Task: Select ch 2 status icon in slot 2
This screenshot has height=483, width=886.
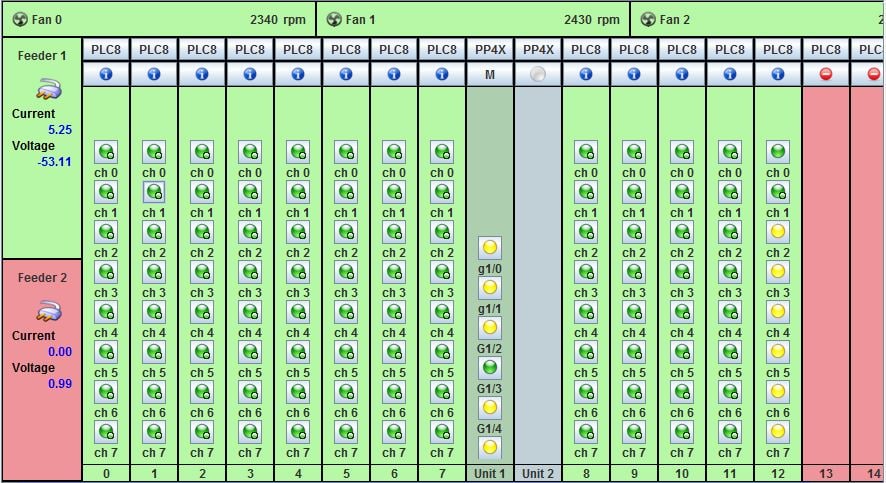Action: click(x=202, y=232)
